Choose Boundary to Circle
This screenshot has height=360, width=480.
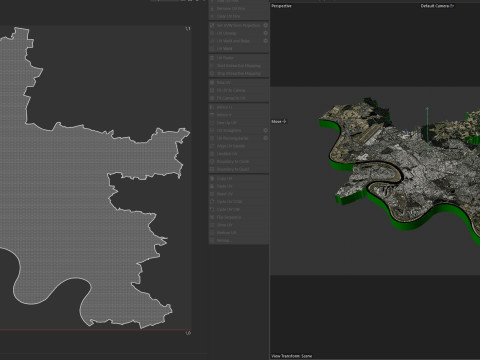[238, 161]
